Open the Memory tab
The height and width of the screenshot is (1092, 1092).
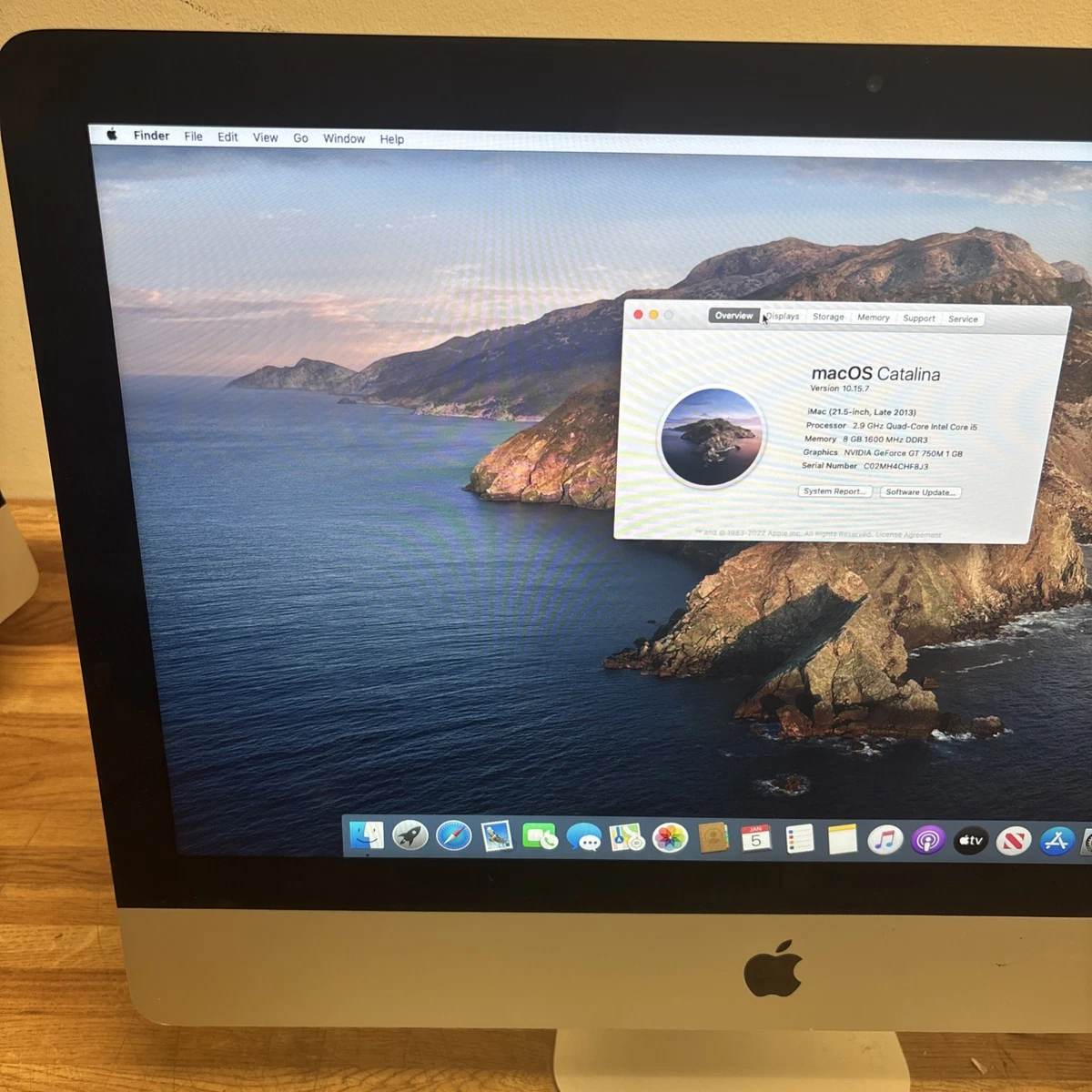pyautogui.click(x=873, y=318)
